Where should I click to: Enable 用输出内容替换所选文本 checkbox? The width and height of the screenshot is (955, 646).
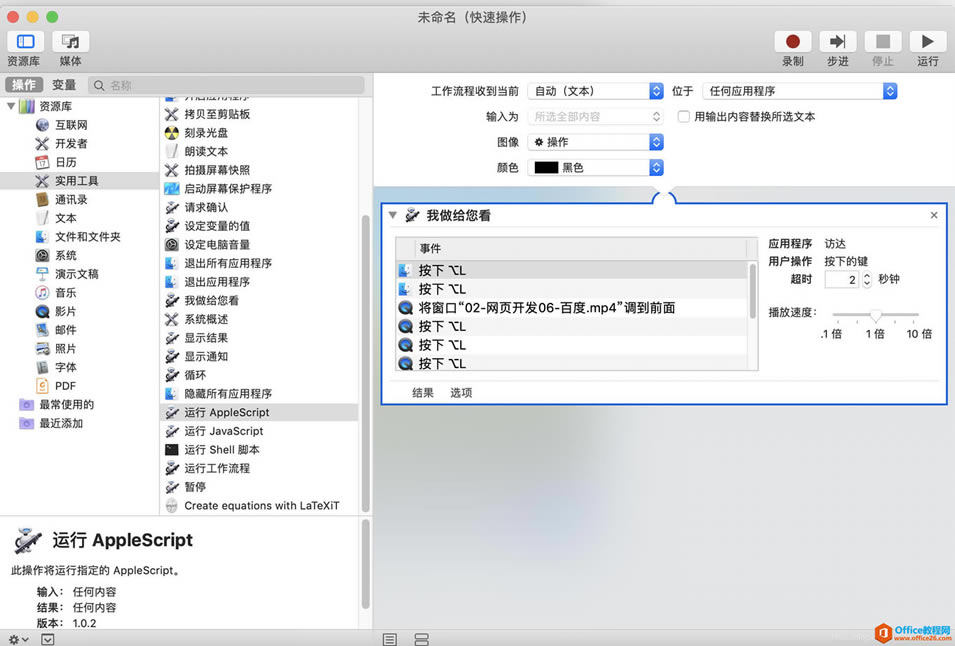pos(684,116)
